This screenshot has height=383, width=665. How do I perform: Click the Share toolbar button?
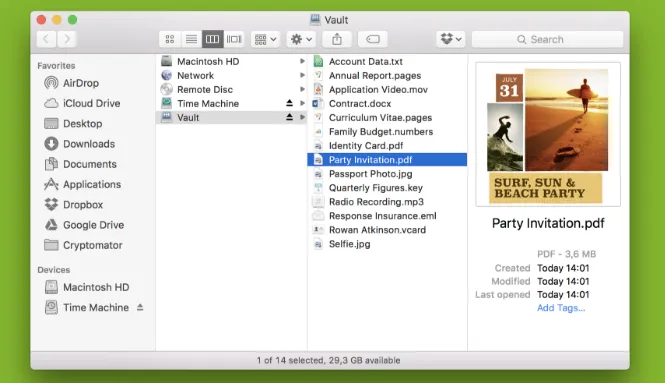click(337, 39)
